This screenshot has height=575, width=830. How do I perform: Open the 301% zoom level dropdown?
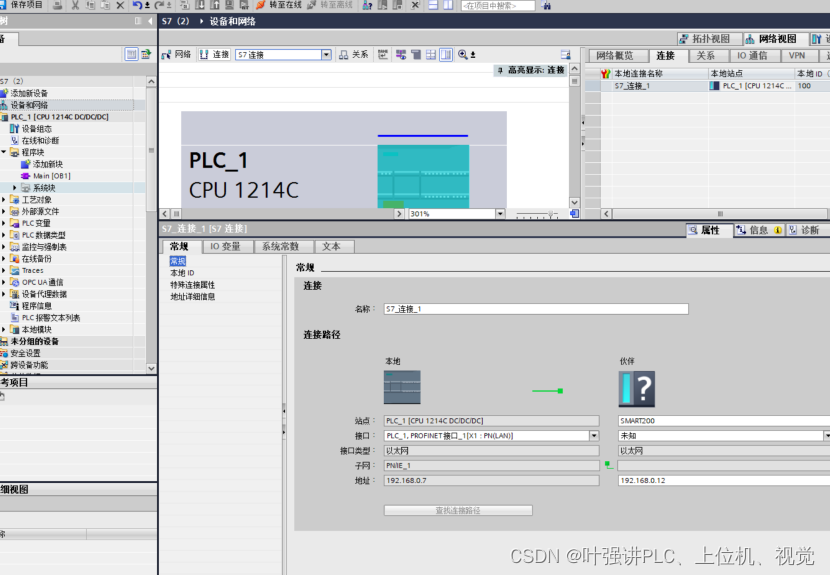[x=500, y=214]
